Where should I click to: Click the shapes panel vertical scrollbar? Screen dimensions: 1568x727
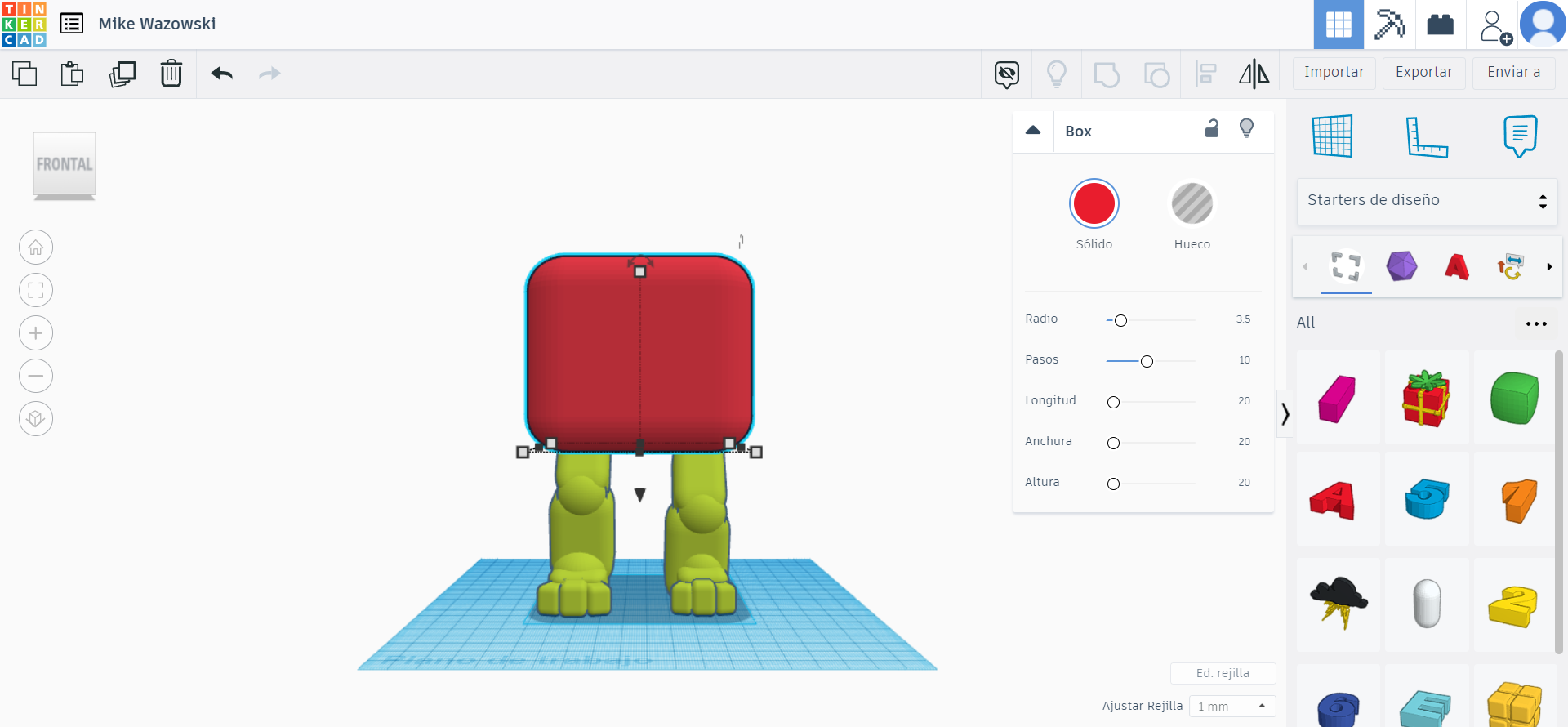pos(1559,502)
